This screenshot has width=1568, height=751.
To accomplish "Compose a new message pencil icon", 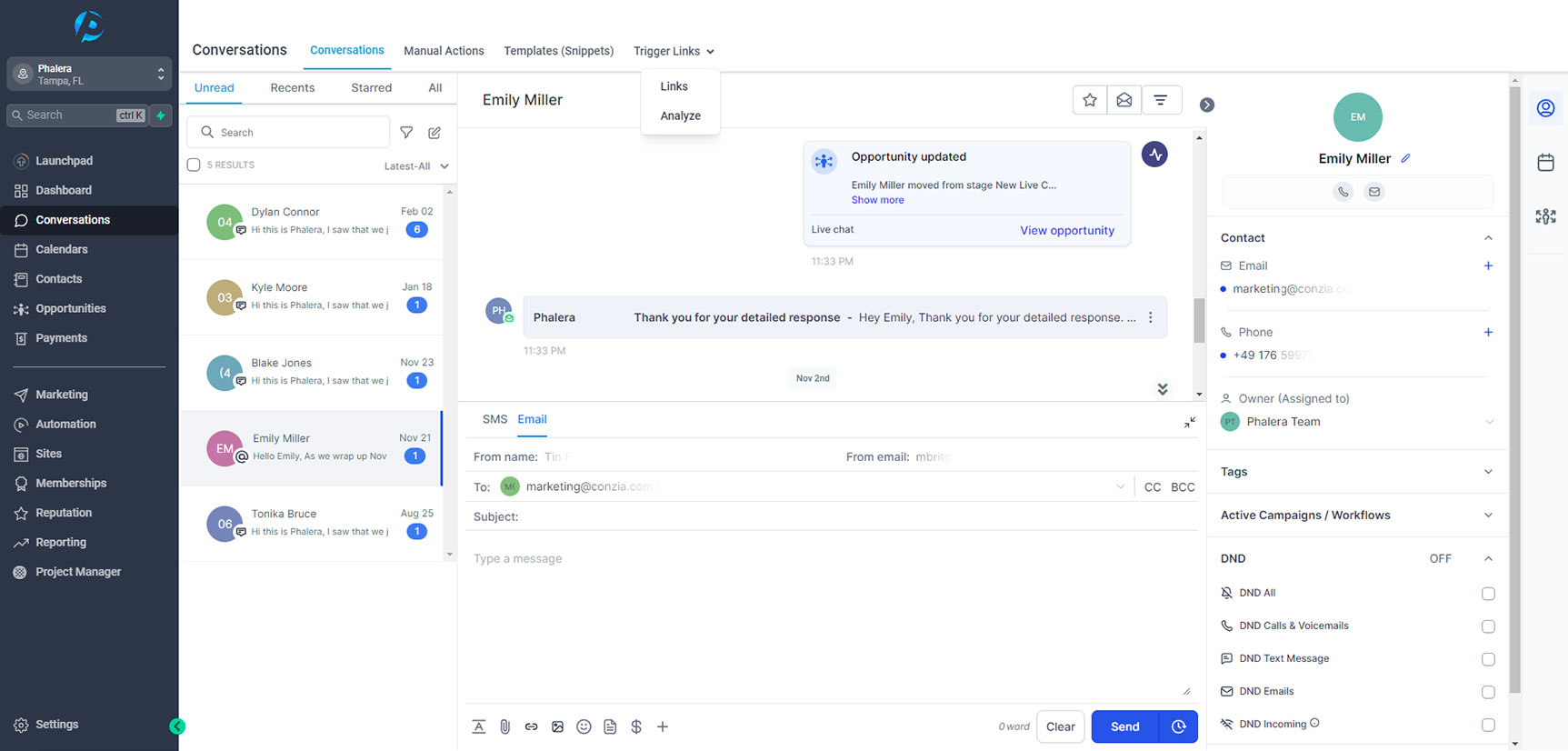I will pos(434,133).
